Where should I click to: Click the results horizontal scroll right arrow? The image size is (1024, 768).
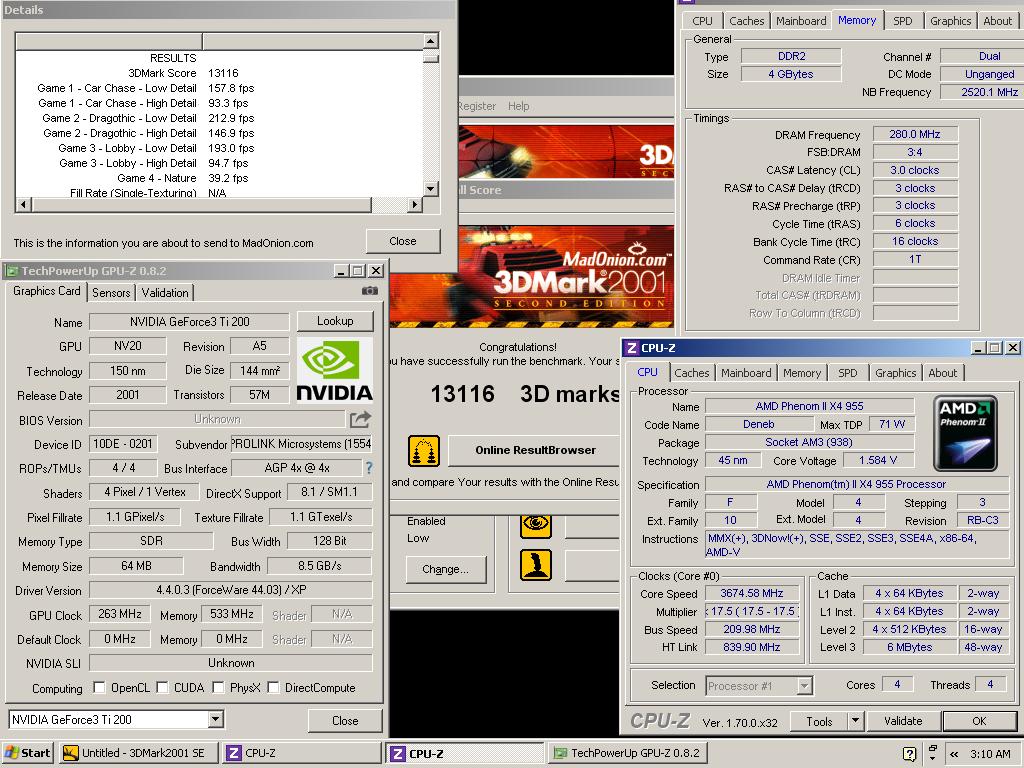[x=415, y=204]
